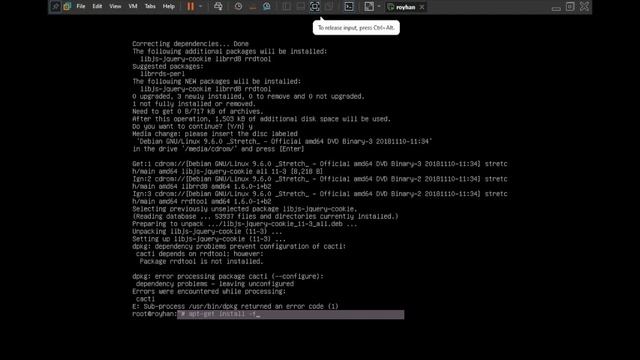Click 'Do you want to continue? [Y/n]' line

[192, 126]
